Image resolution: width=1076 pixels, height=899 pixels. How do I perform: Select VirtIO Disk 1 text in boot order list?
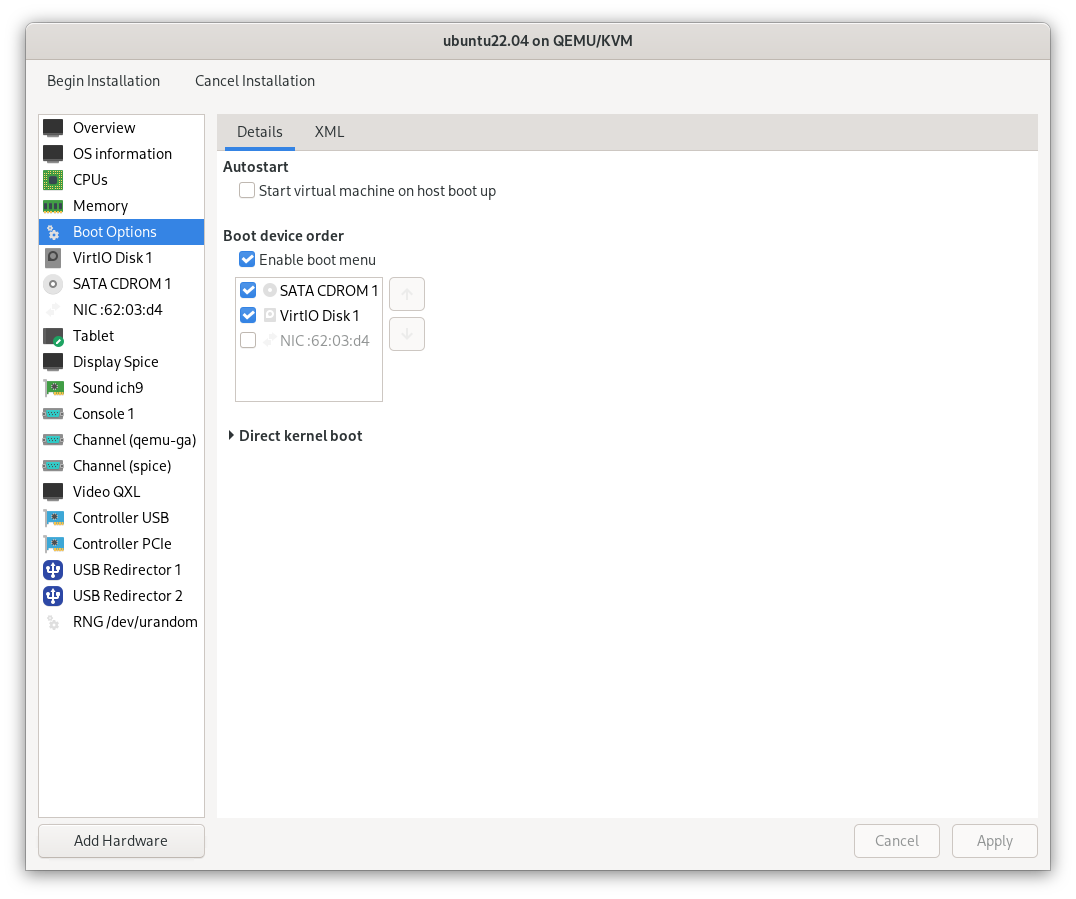(x=319, y=316)
